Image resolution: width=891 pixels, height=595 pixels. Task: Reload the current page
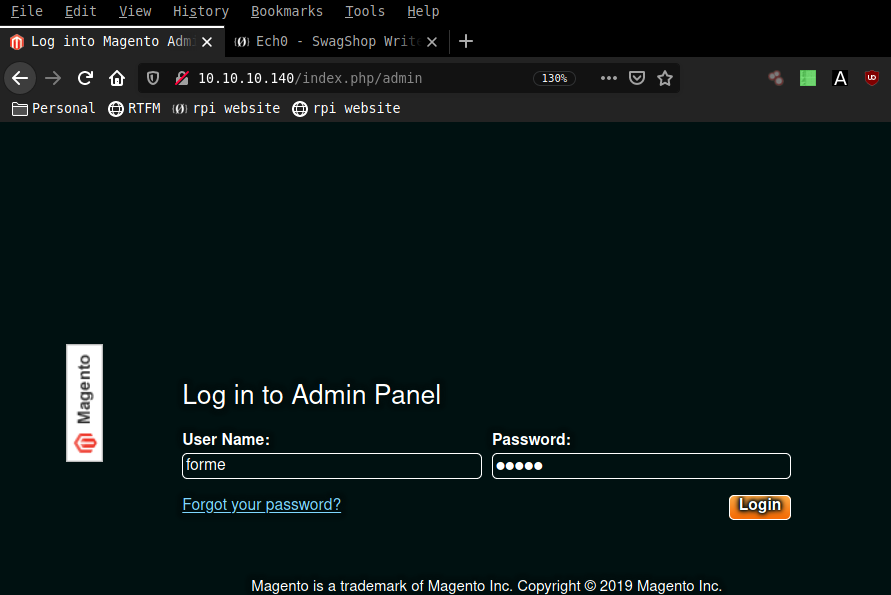click(x=85, y=78)
